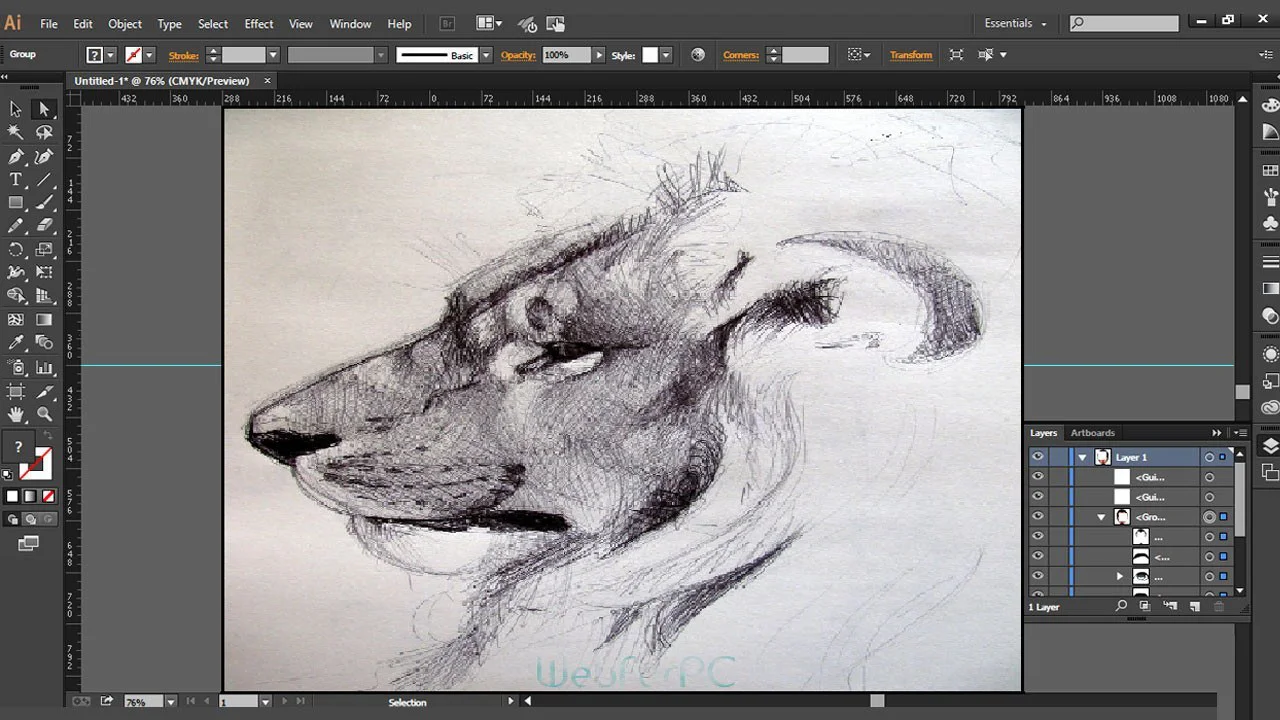Select the Type tool
1280x720 pixels.
tap(15, 179)
